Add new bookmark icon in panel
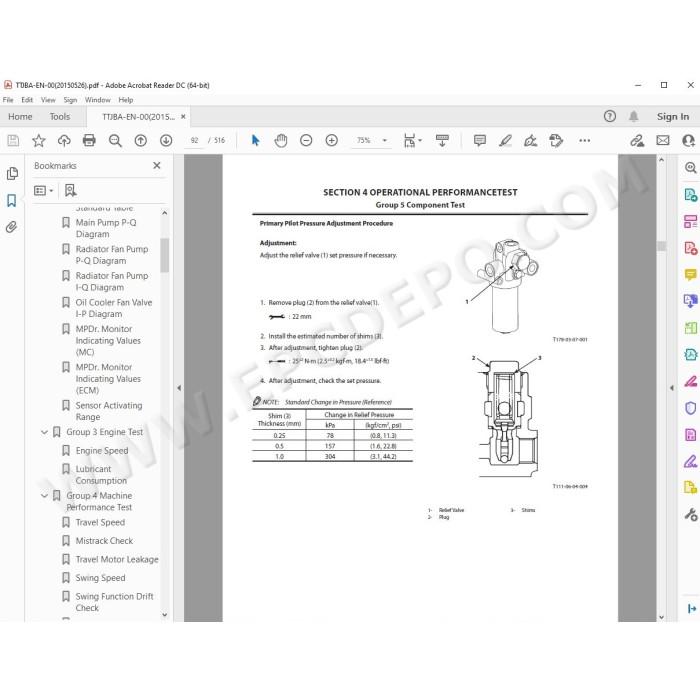 70,191
